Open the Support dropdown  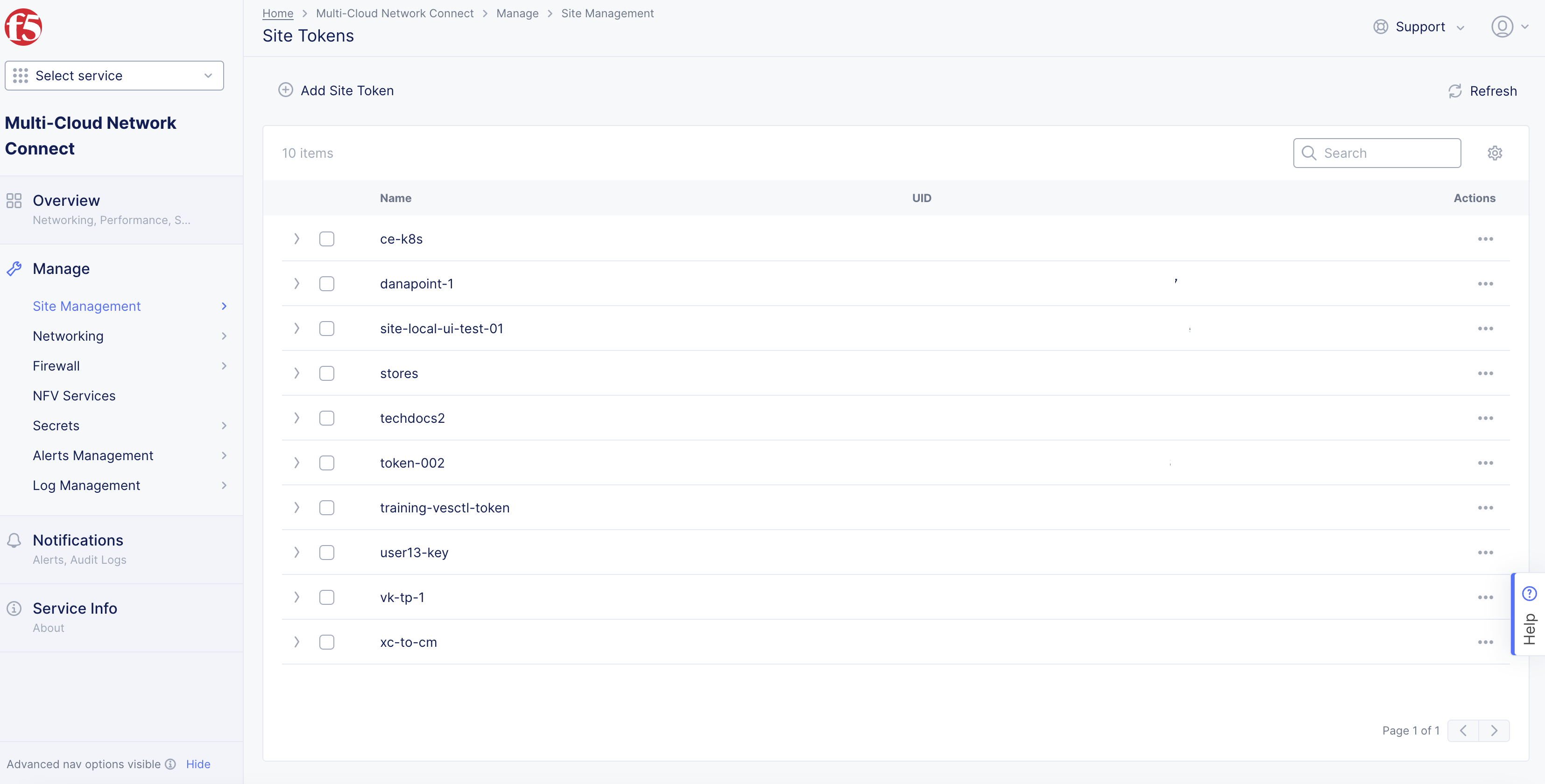tap(1420, 27)
